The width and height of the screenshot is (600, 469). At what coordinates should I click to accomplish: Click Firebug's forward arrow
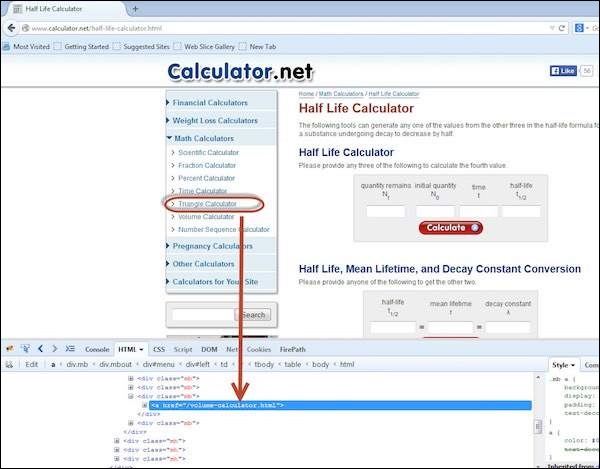[x=55, y=348]
